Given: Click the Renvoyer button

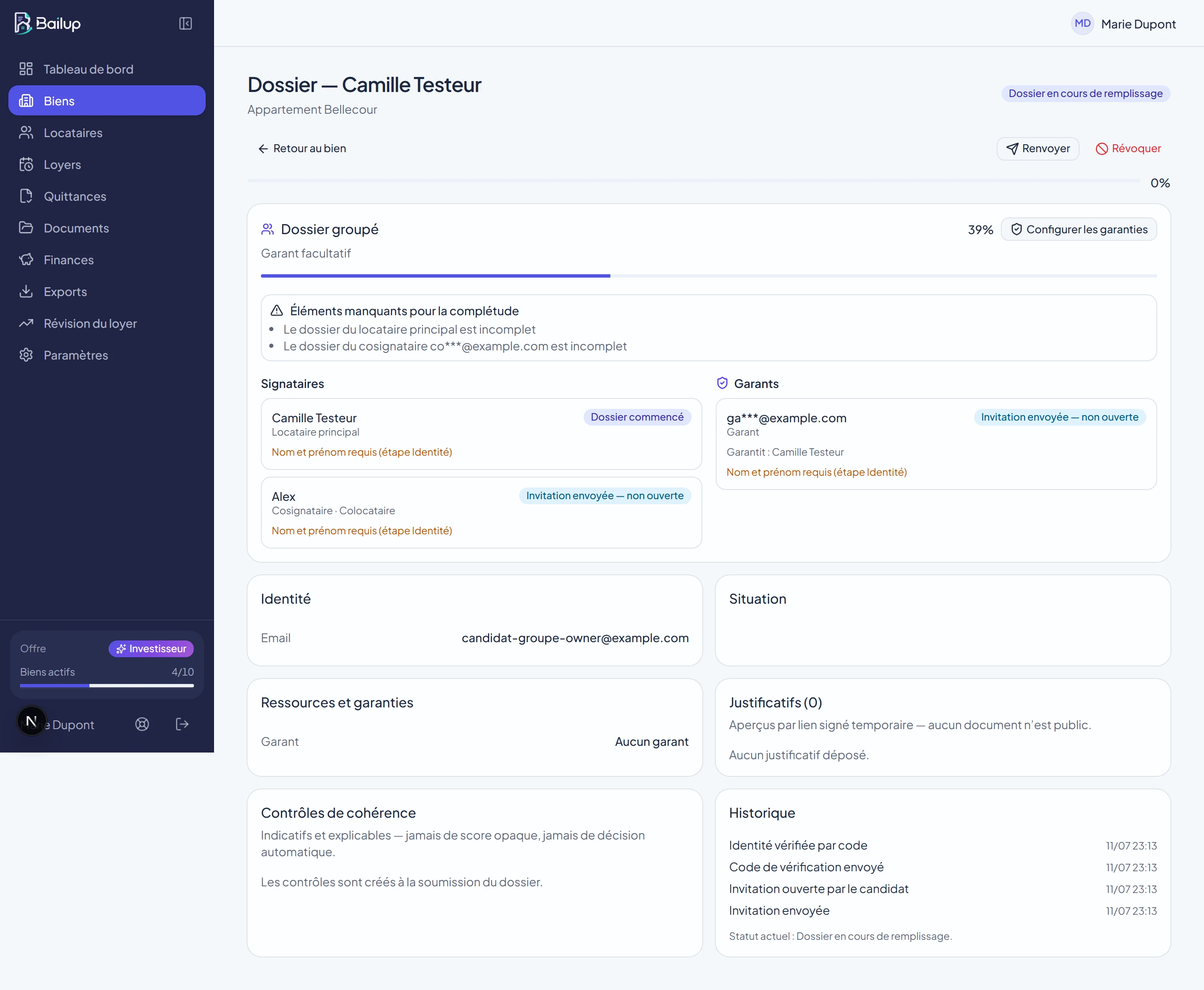Looking at the screenshot, I should 1038,148.
